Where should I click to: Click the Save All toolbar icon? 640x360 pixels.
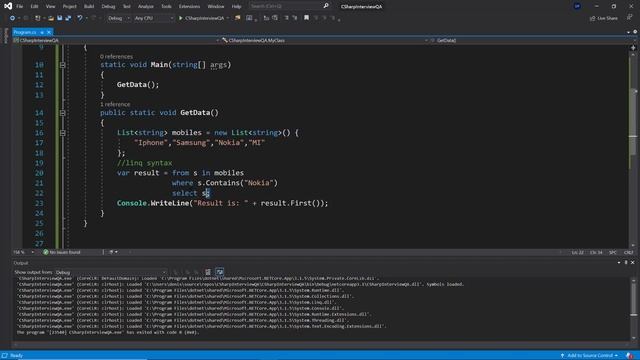click(x=68, y=18)
